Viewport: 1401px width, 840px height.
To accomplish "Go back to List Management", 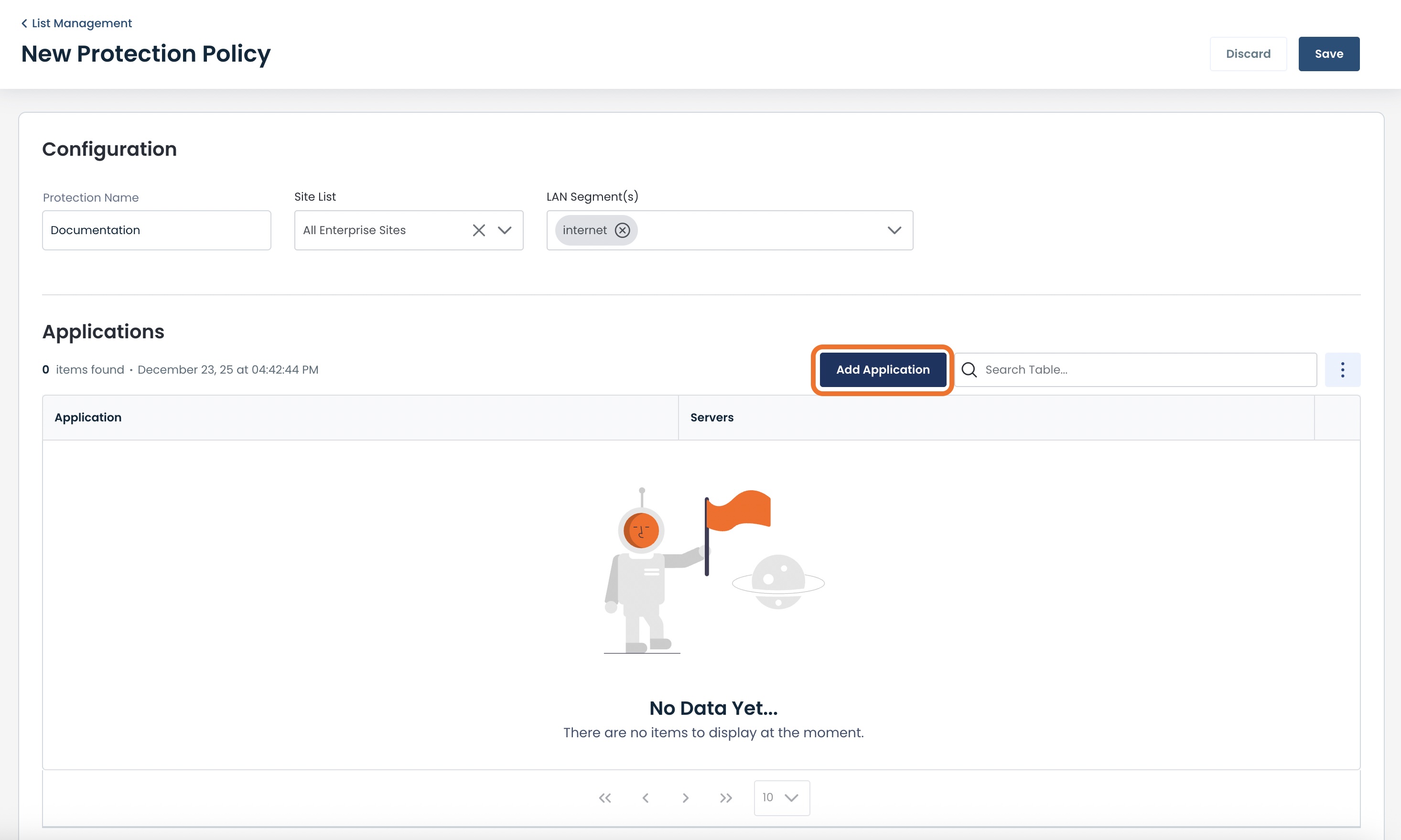I will tap(76, 23).
